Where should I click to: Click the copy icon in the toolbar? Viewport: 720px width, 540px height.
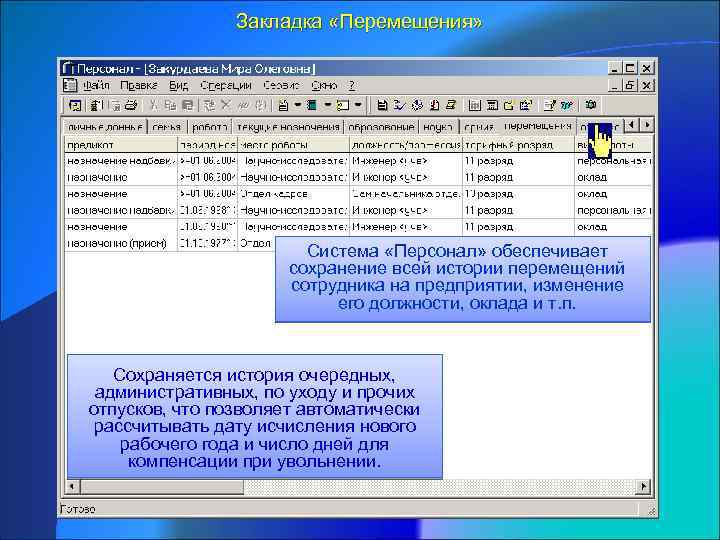click(170, 106)
